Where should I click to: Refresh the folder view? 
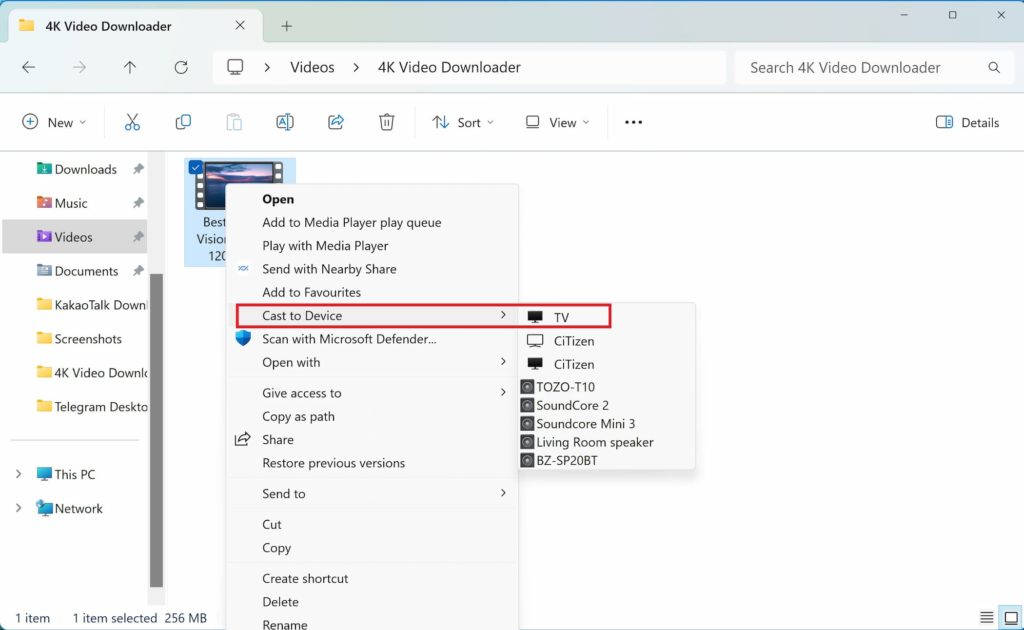point(181,67)
